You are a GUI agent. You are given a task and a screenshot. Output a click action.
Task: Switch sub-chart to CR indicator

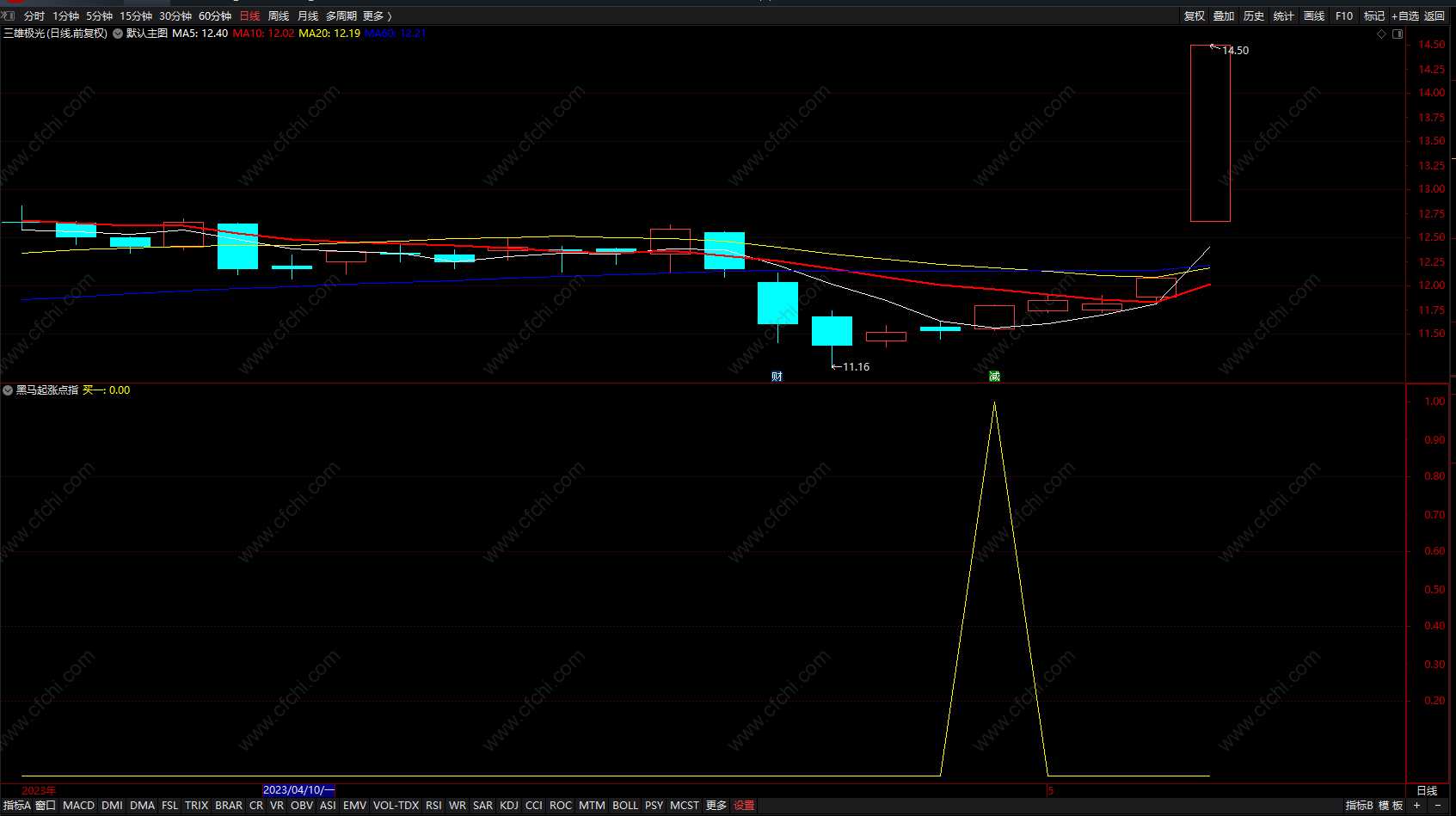point(256,806)
